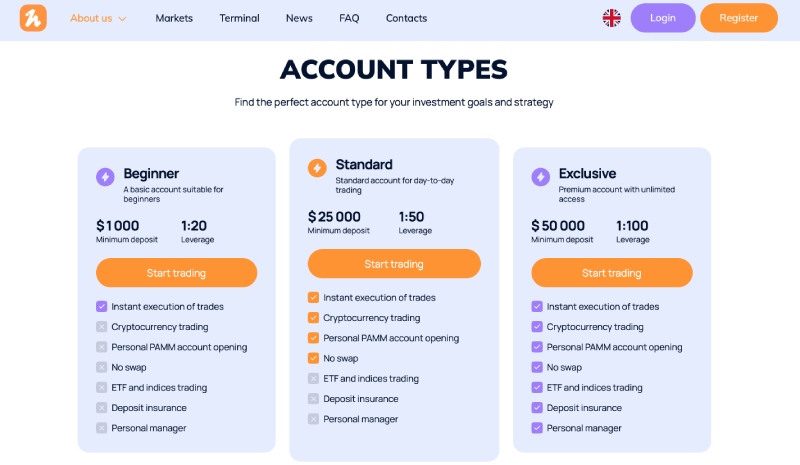This screenshot has width=800, height=465.
Task: Go to the Terminal page
Action: (239, 18)
